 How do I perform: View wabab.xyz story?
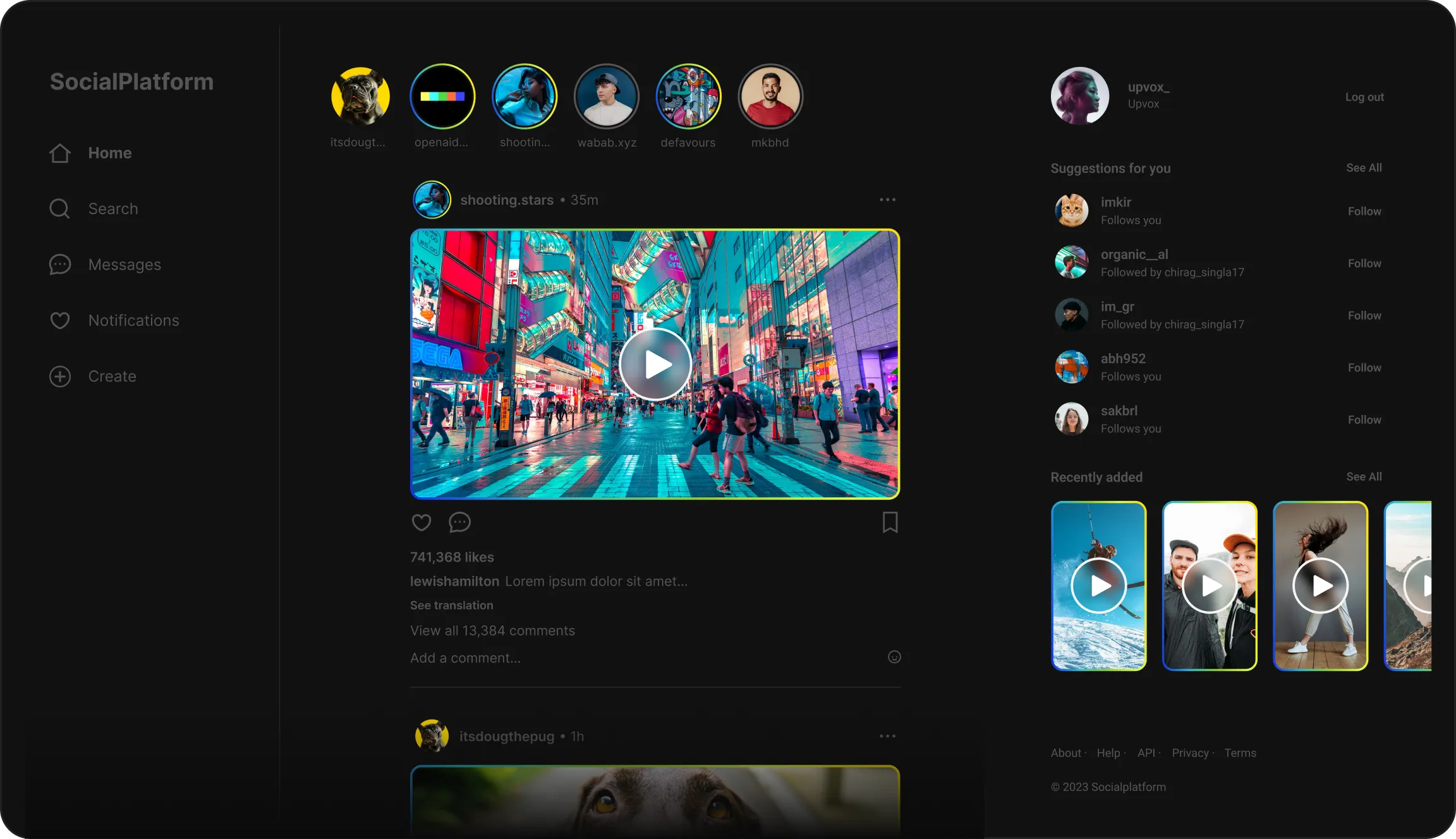(607, 96)
